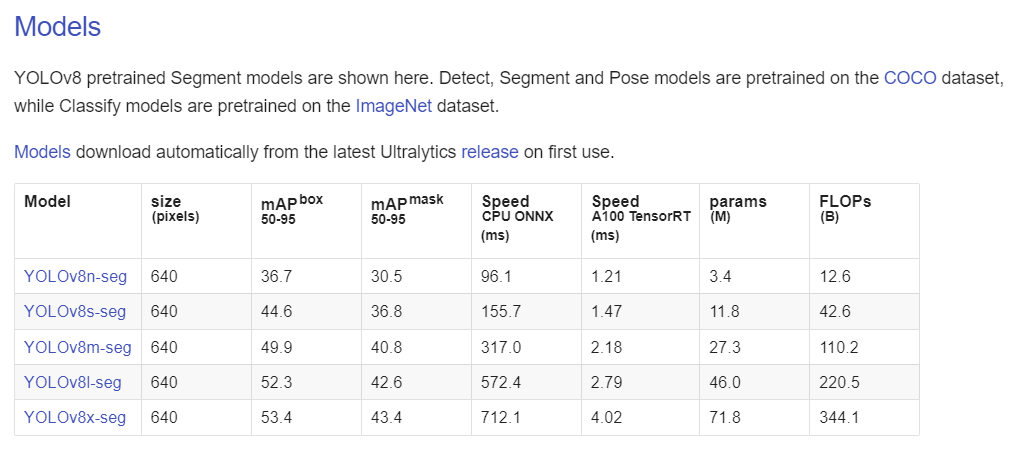Image resolution: width=1024 pixels, height=454 pixels.
Task: Click the Models heading
Action: pyautogui.click(x=57, y=27)
